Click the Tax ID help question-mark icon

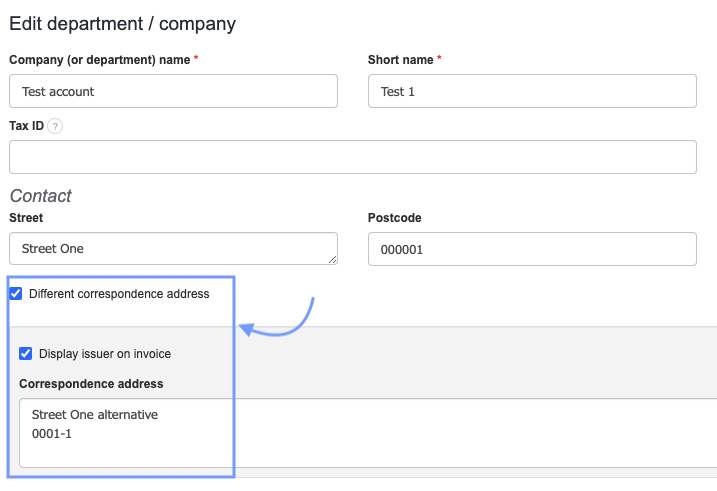55,126
